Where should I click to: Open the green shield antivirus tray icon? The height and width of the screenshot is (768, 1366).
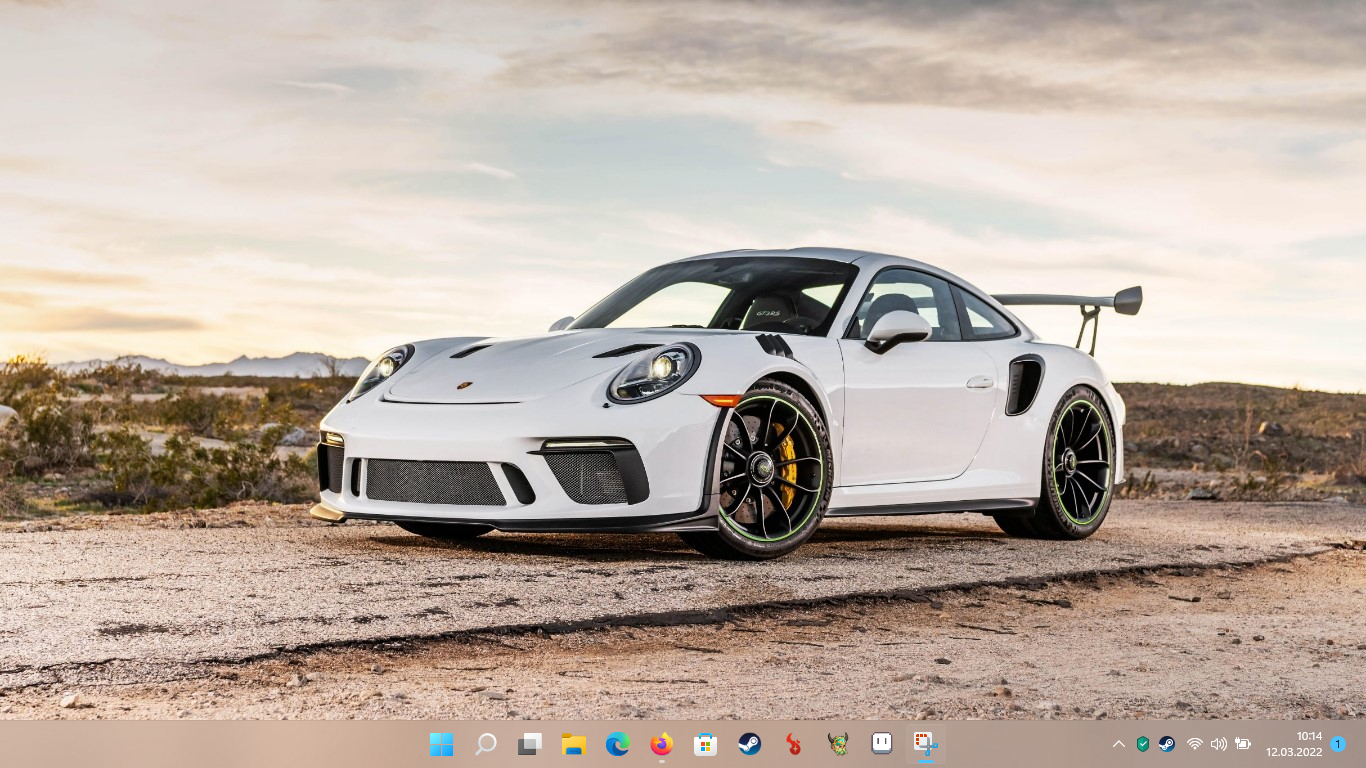coord(1143,744)
